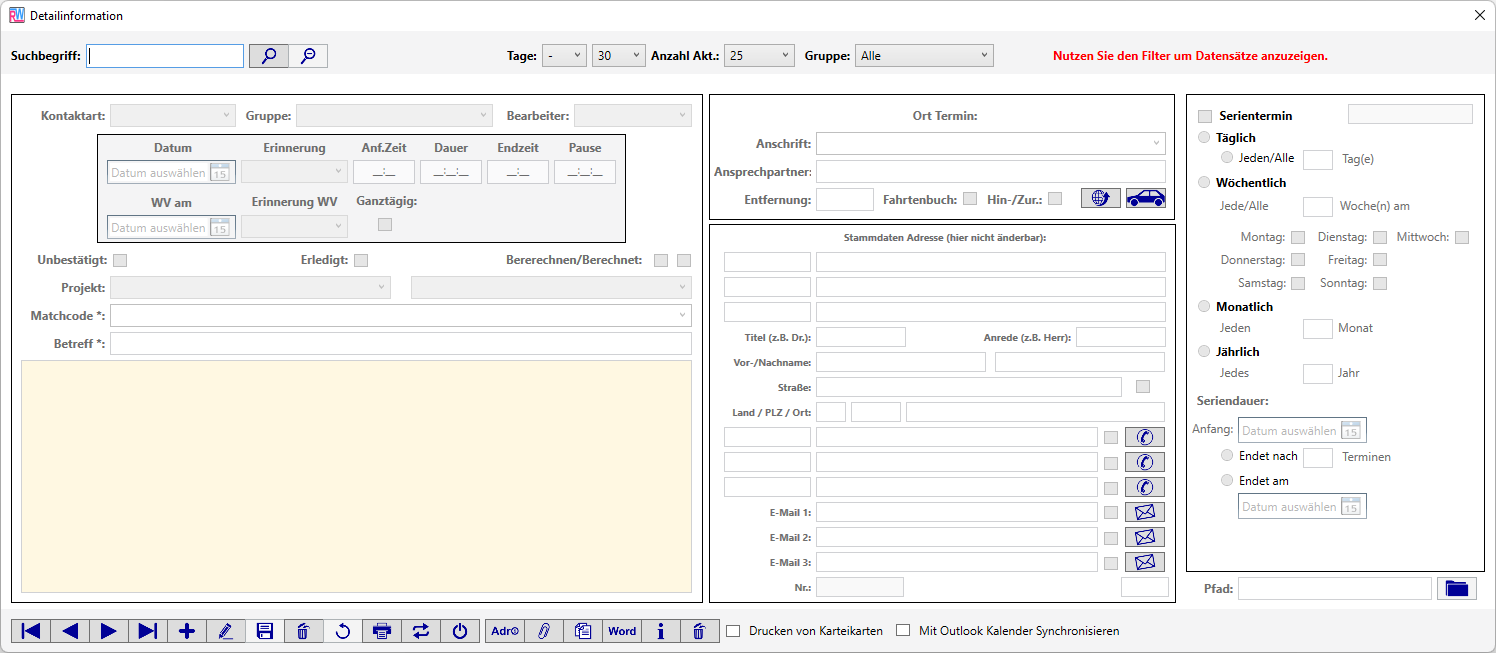The width and height of the screenshot is (1496, 653).
Task: Enable Mit Outlook Kalender Synchronisieren
Action: tap(903, 631)
